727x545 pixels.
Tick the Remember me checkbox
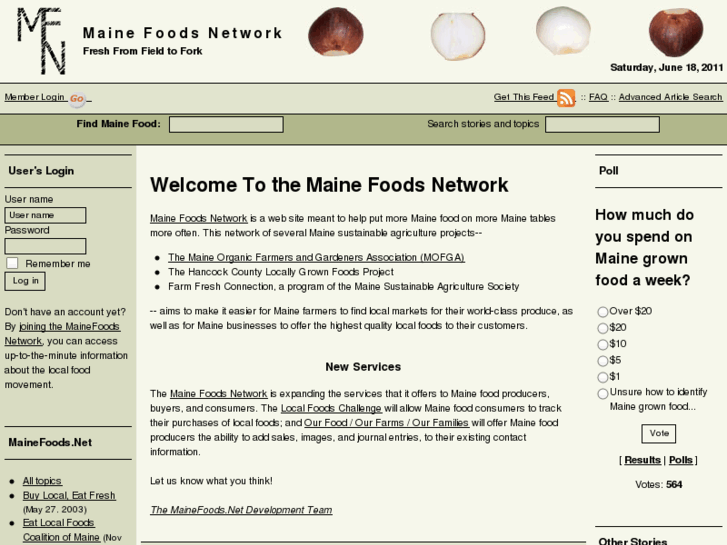coord(12,263)
